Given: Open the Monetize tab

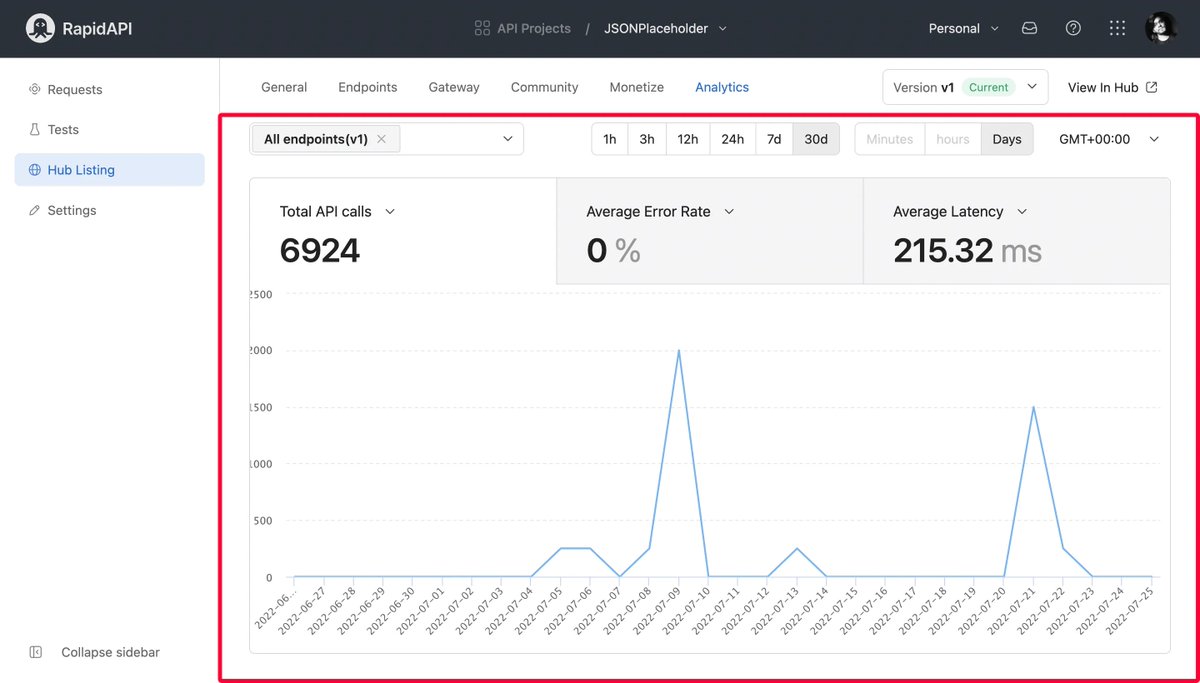Looking at the screenshot, I should [x=636, y=87].
